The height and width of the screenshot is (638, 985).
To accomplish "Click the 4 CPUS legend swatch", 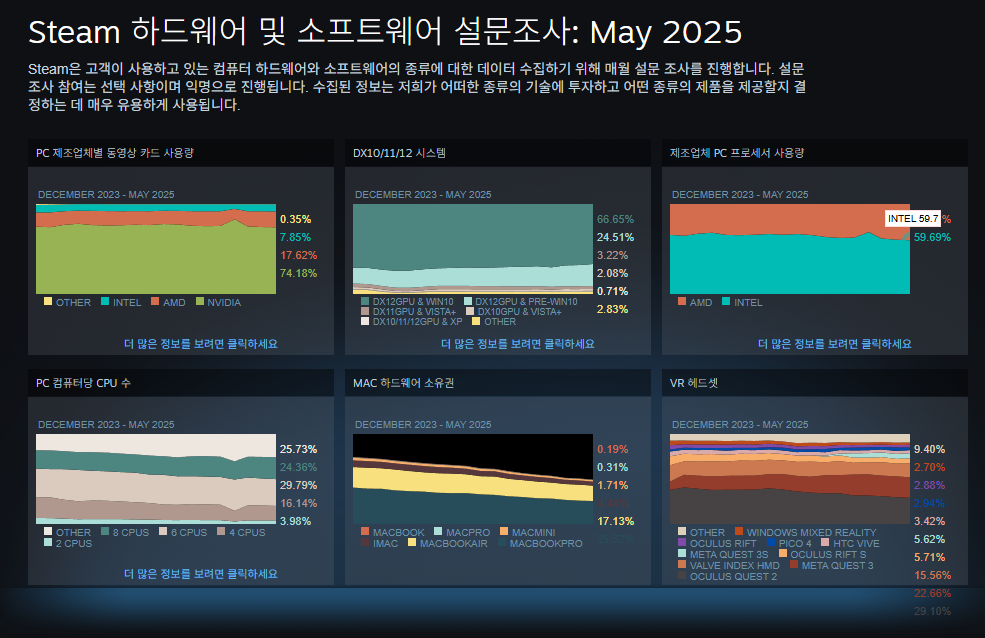I will [x=221, y=531].
